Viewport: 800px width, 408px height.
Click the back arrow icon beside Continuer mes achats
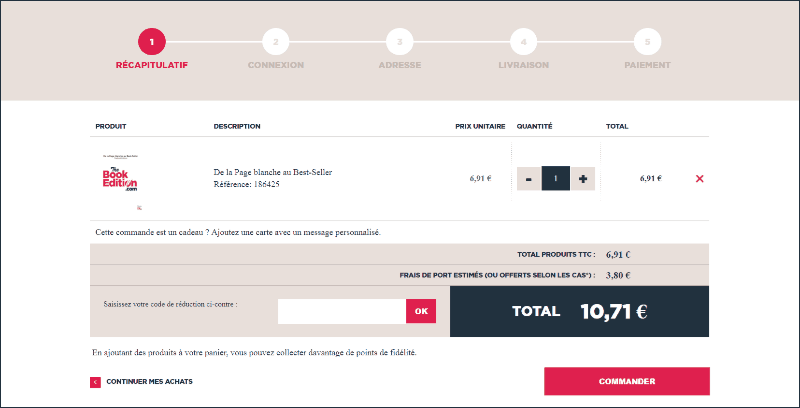click(95, 382)
